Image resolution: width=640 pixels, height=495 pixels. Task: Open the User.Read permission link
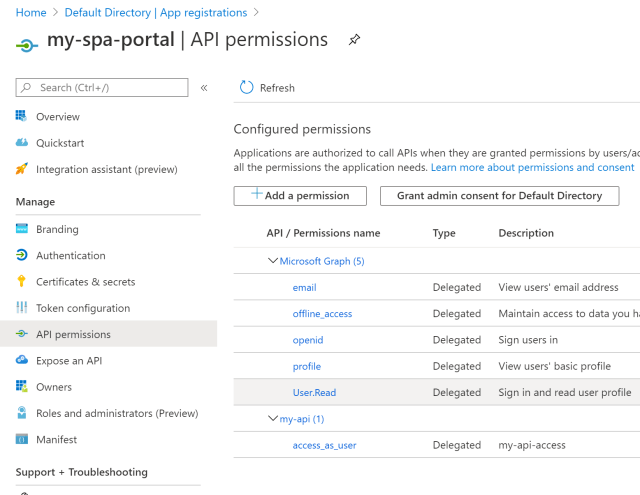click(316, 393)
